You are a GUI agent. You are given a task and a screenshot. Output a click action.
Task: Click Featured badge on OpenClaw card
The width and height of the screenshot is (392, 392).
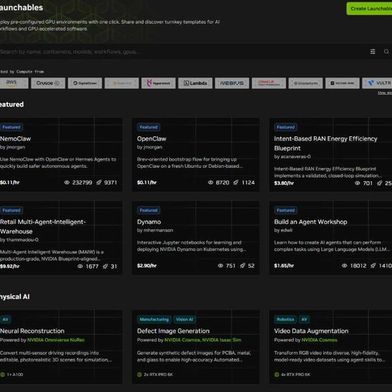(x=148, y=127)
